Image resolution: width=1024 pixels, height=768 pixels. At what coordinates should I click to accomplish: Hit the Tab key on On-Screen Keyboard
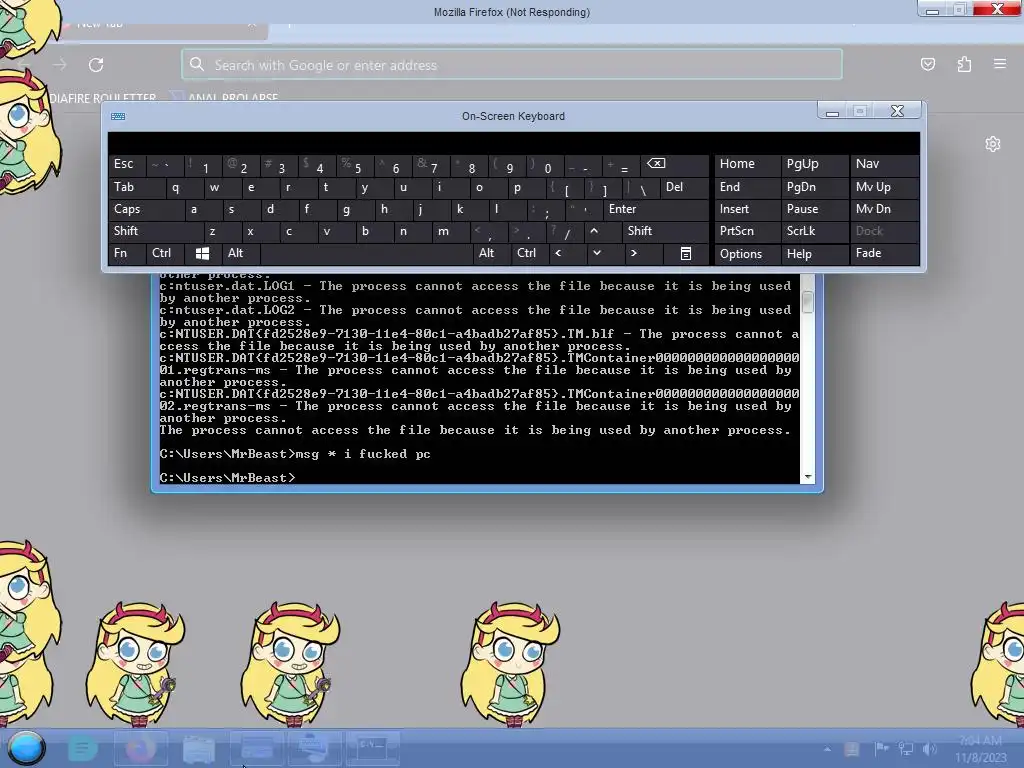[136, 187]
